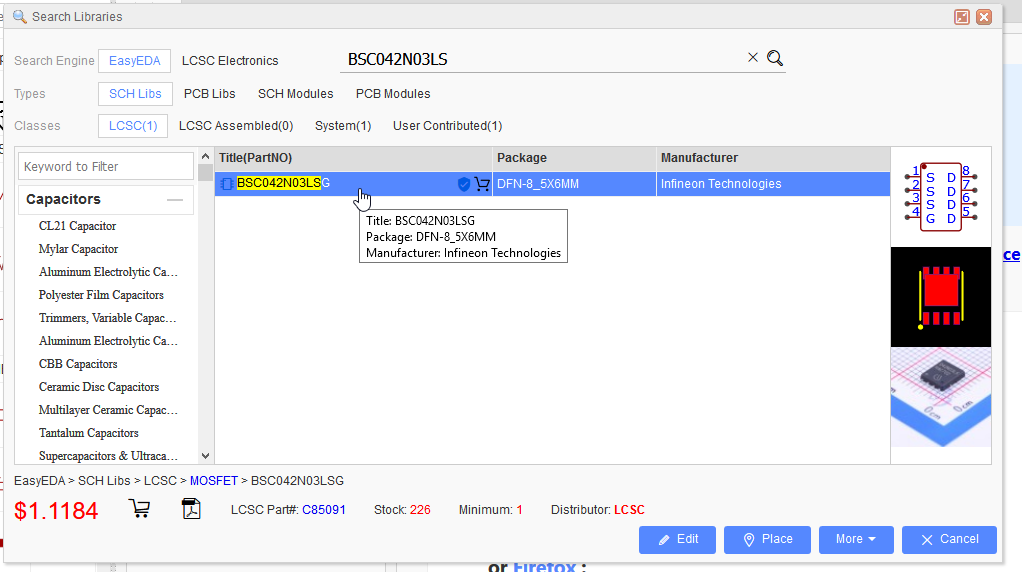Select Tantalum Capacitors category
Screen dimensions: 1022x572
[x=89, y=433]
